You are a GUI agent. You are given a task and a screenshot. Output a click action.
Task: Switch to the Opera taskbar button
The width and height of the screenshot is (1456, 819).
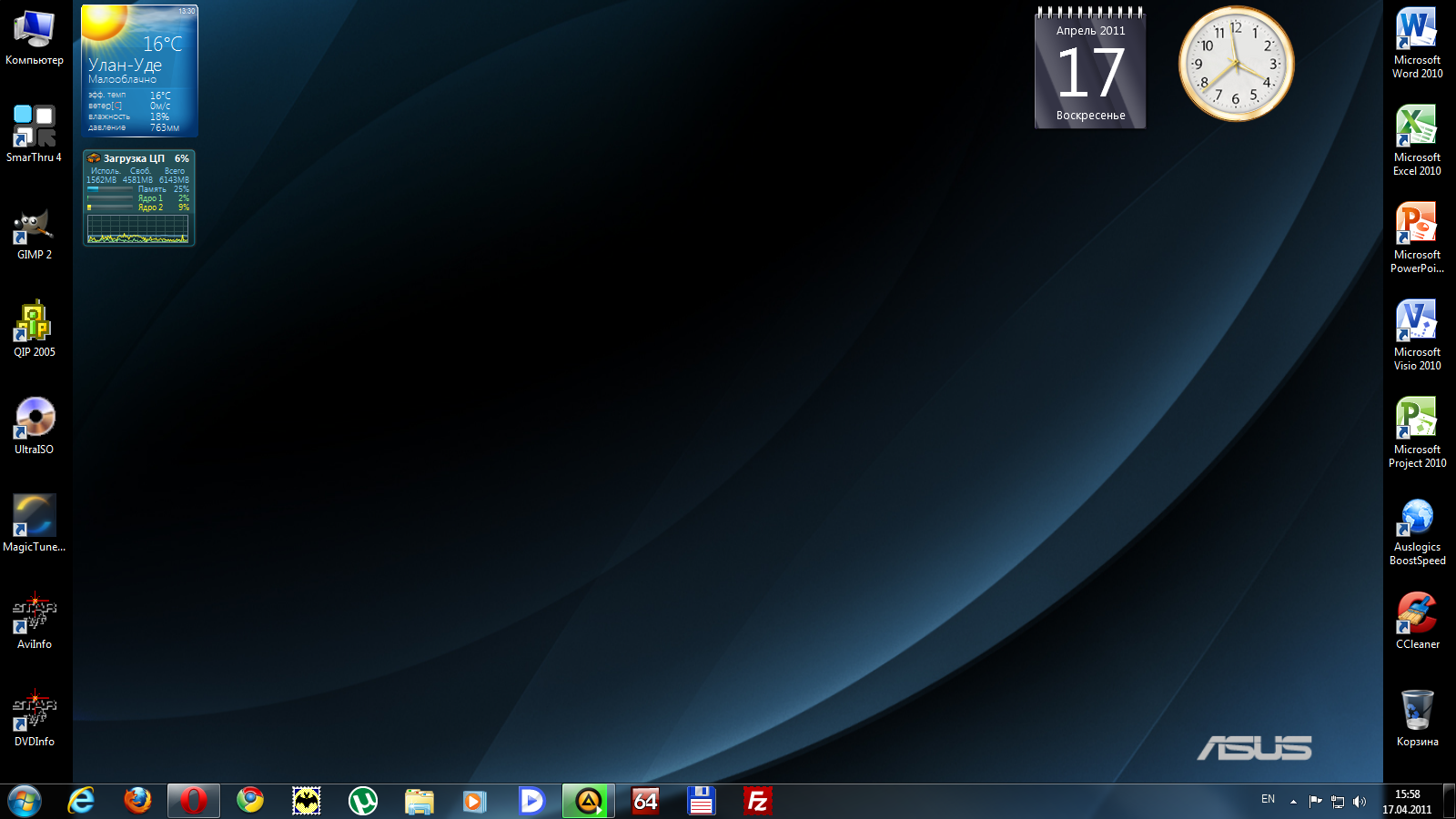194,801
